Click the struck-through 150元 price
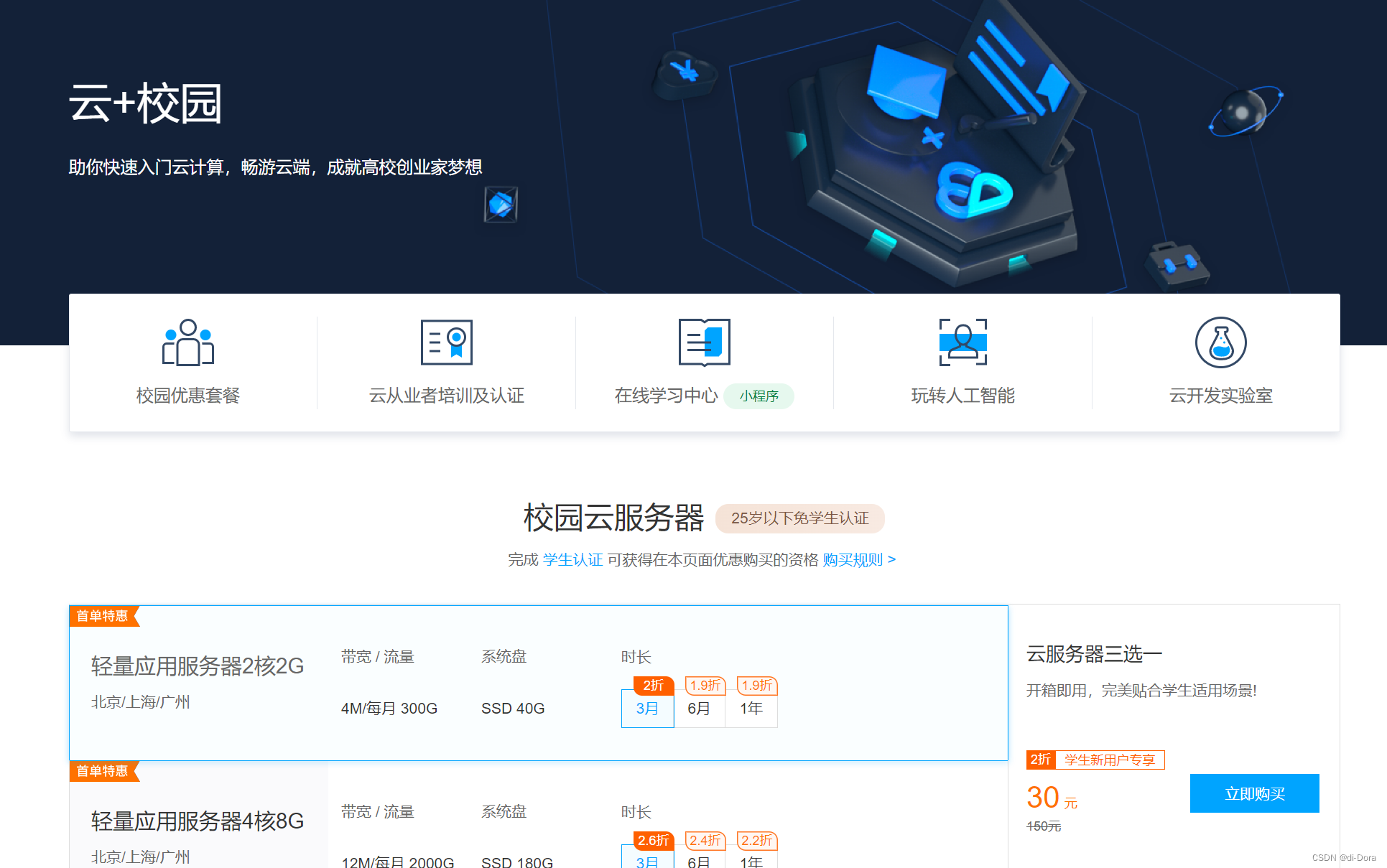Viewport: 1387px width, 868px height. point(1044,826)
